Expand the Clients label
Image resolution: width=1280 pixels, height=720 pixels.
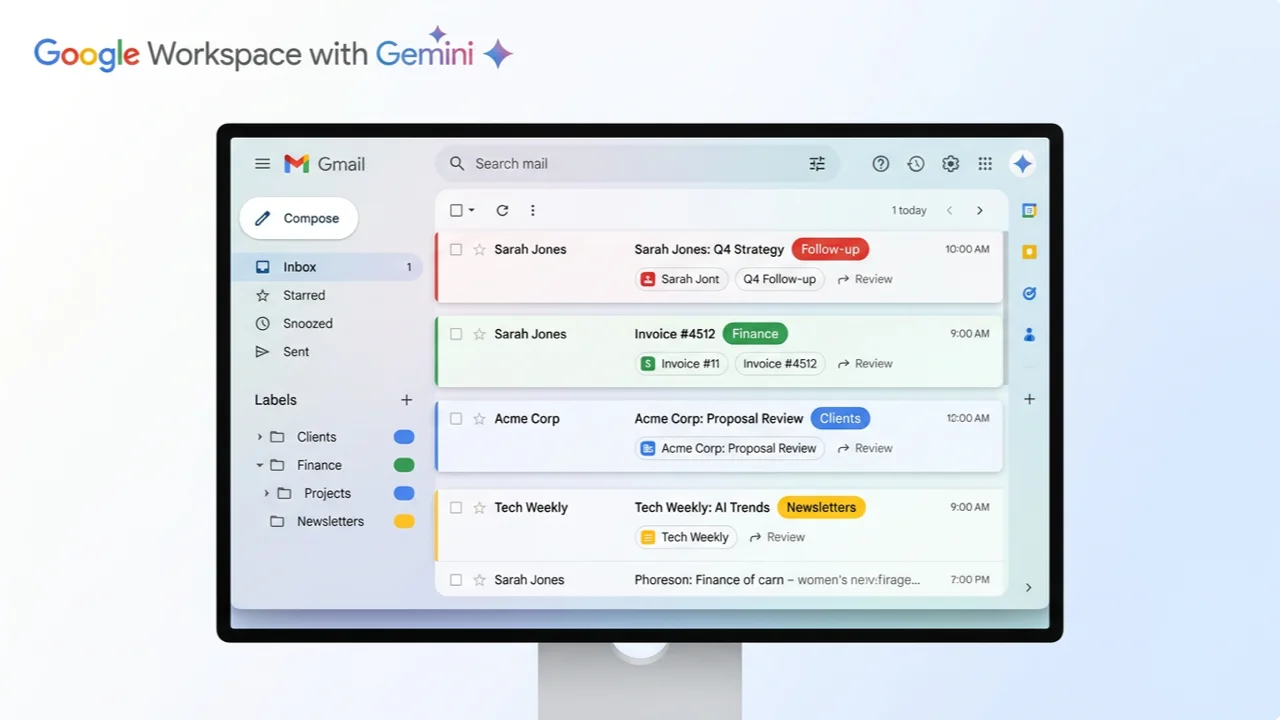(260, 437)
